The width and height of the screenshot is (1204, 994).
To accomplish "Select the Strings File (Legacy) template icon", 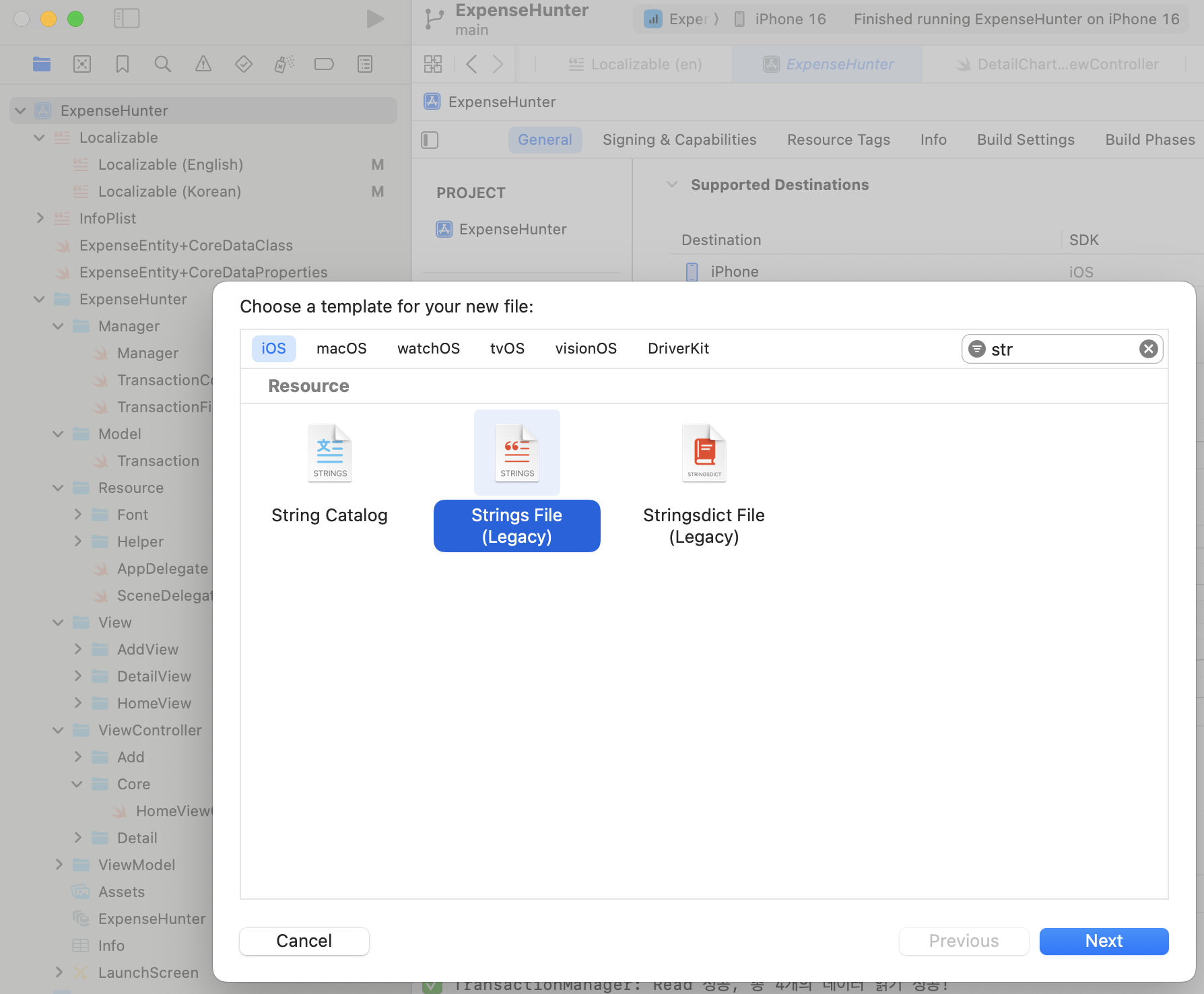I will (517, 453).
